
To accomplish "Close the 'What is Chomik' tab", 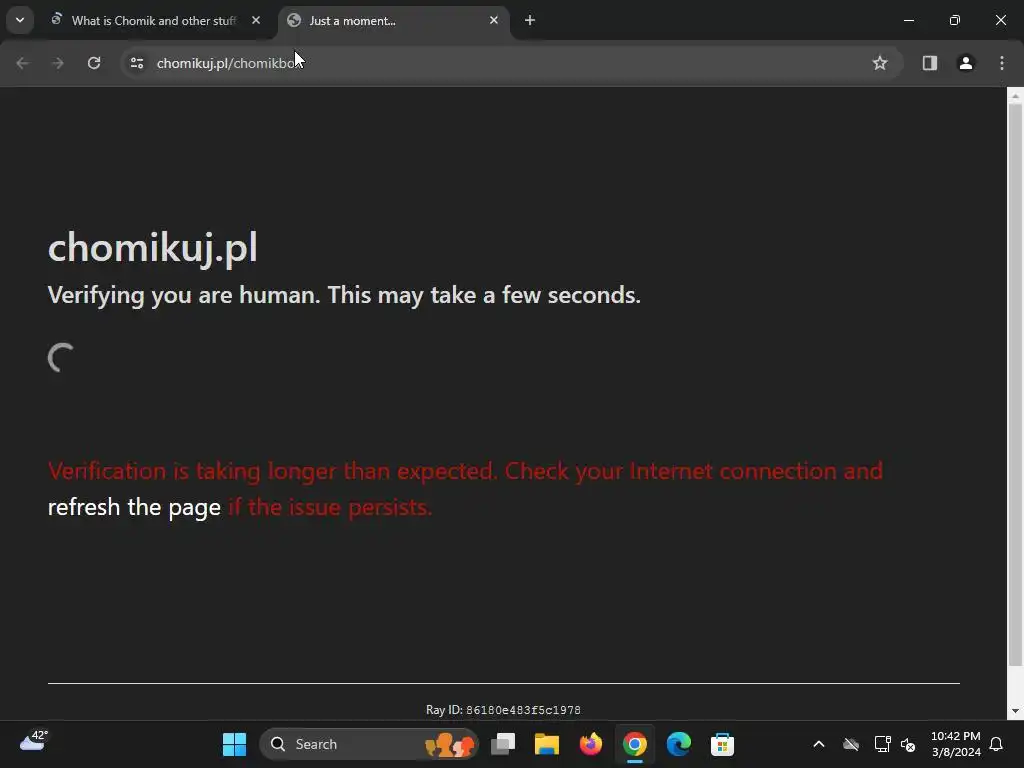I will 256,20.
